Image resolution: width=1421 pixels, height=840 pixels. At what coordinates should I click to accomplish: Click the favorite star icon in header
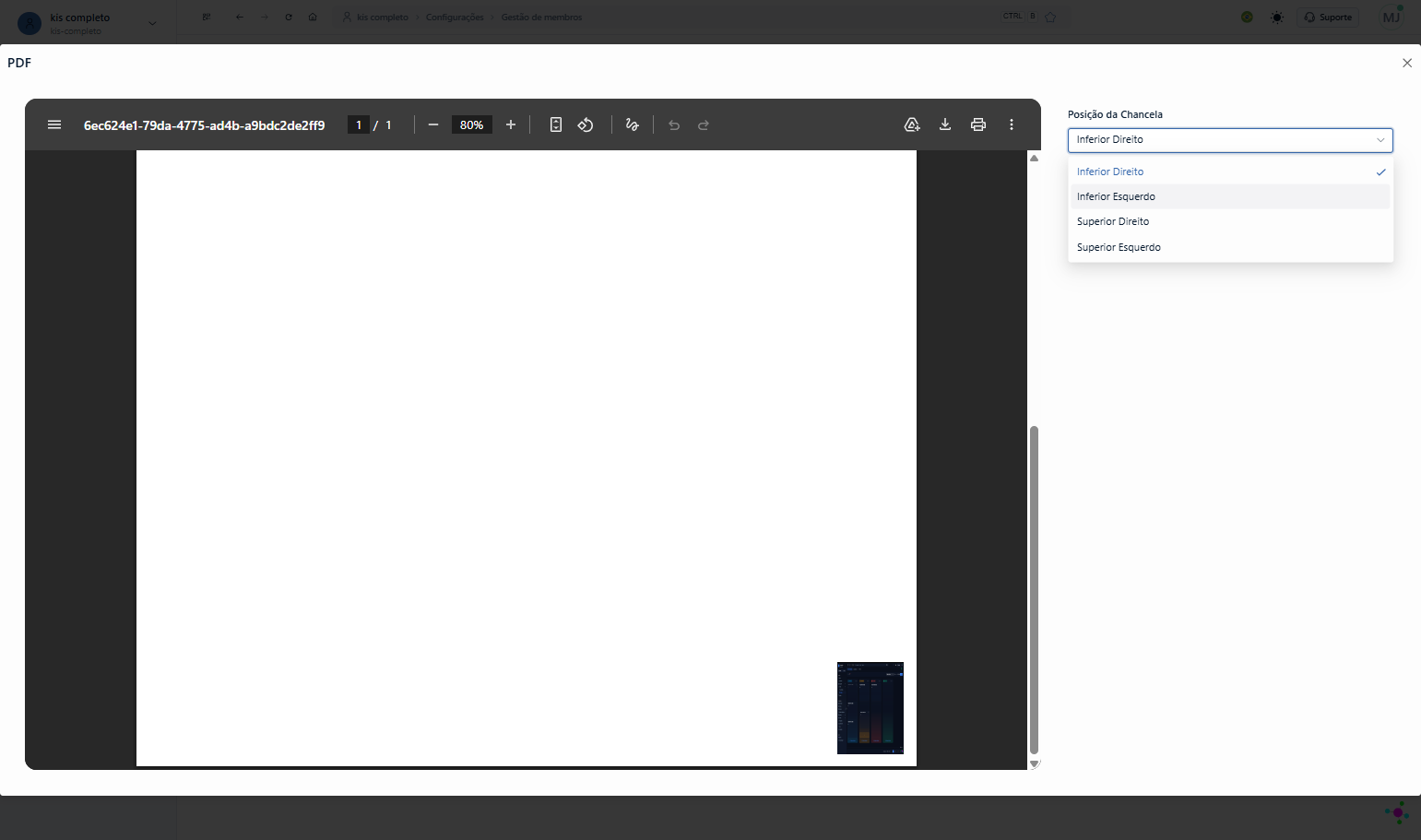tap(1049, 18)
